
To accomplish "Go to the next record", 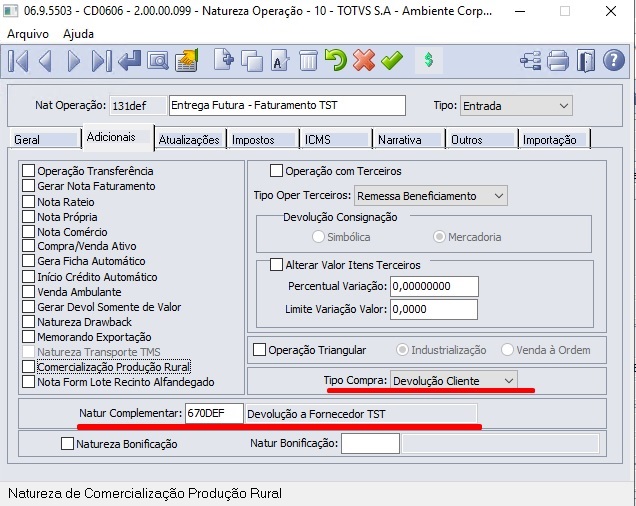I will (x=73, y=61).
